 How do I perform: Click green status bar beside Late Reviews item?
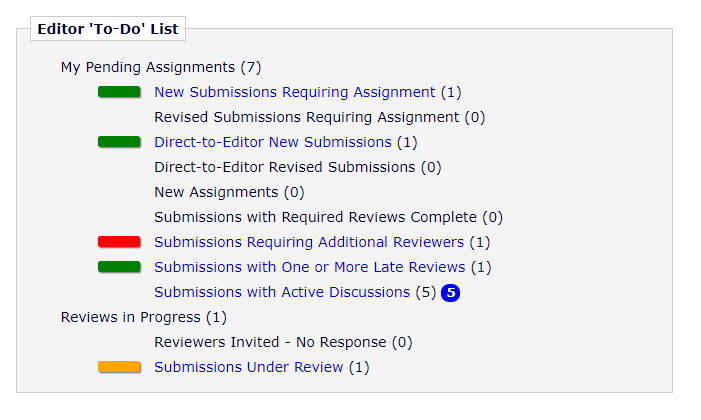[119, 267]
